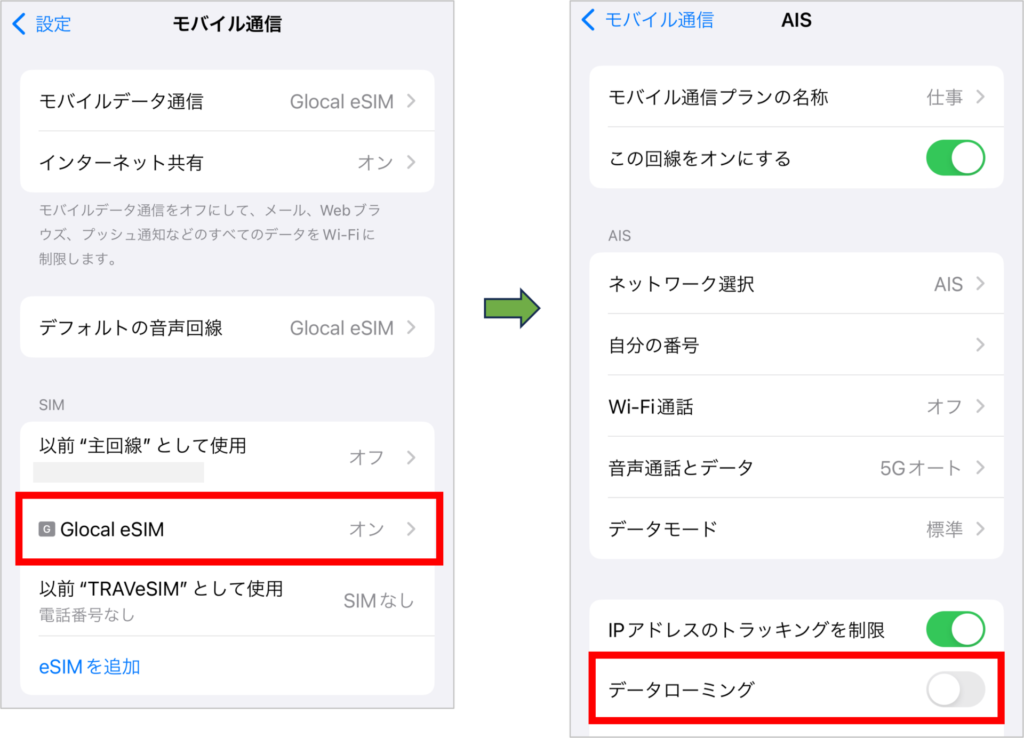Open 音声通話とデータ 5Gオート selection
This screenshot has width=1024, height=738.
click(x=796, y=468)
